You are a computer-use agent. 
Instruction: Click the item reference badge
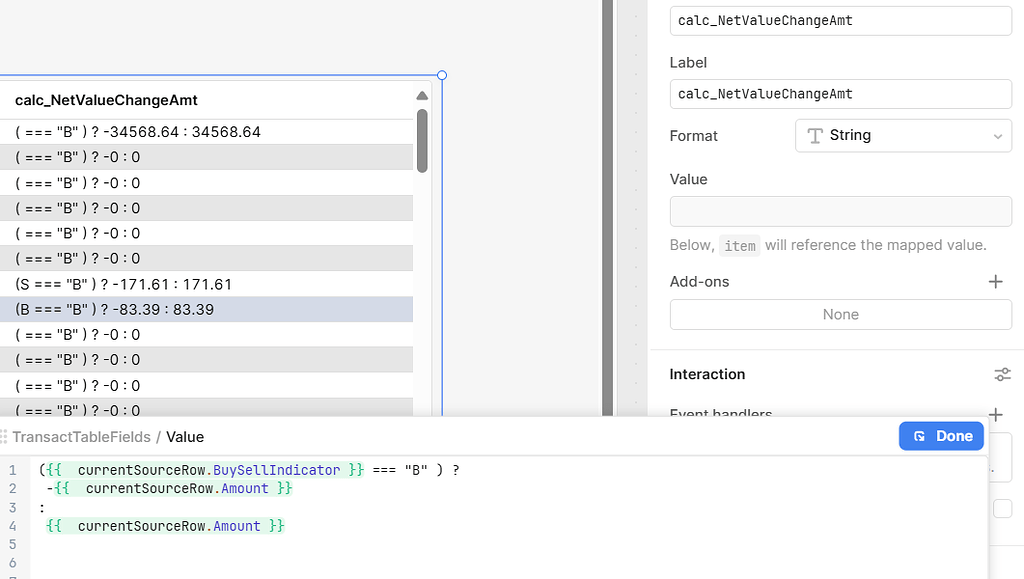click(740, 245)
